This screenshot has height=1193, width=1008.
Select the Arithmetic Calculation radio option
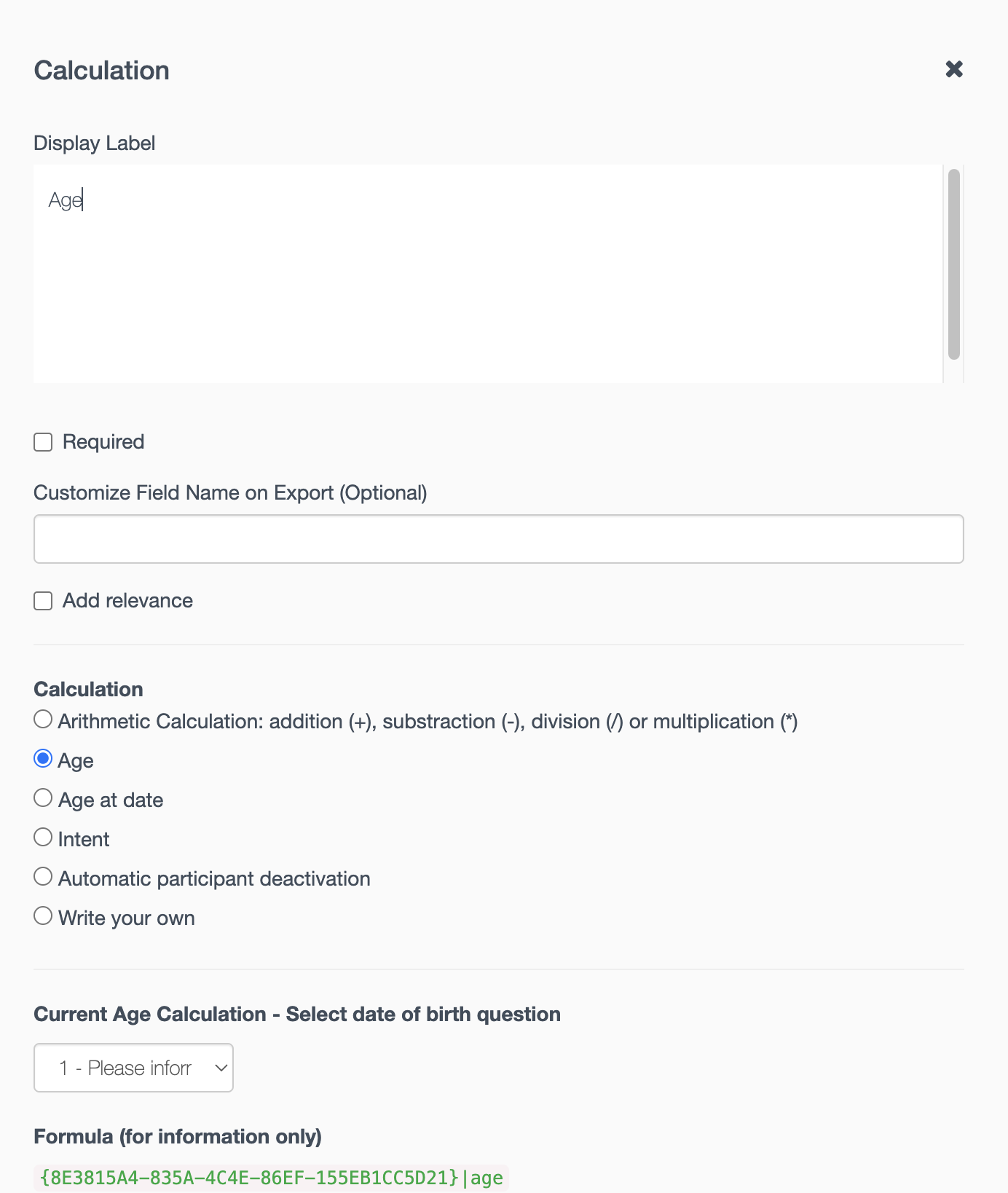tap(44, 720)
